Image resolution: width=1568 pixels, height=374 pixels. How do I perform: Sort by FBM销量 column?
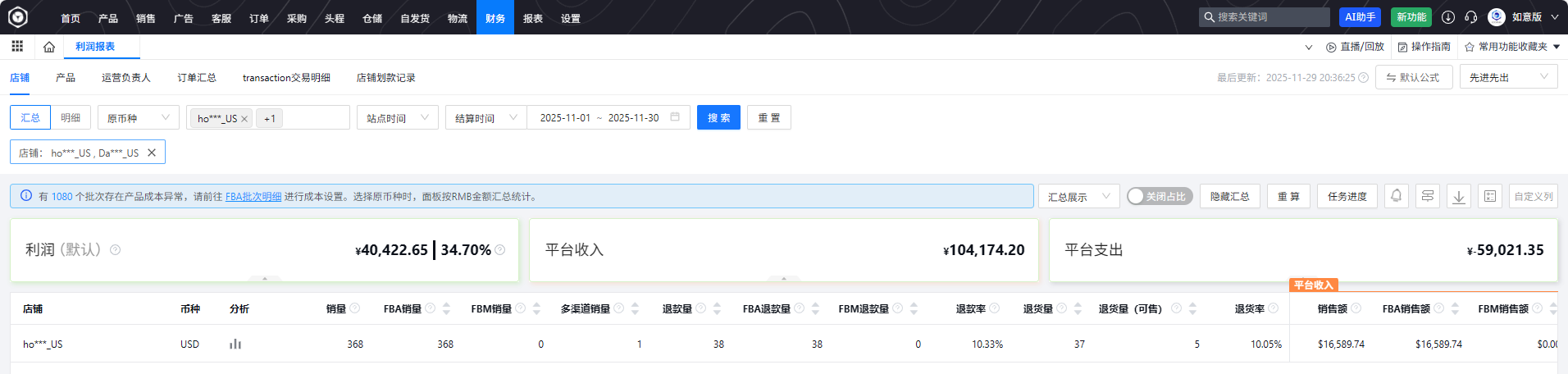coord(536,308)
